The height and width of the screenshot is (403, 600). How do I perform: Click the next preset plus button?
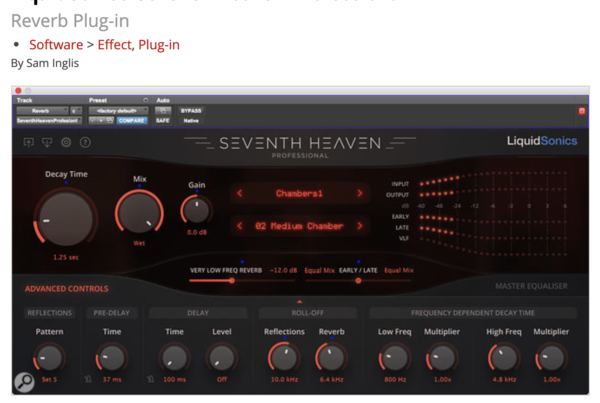(101, 121)
